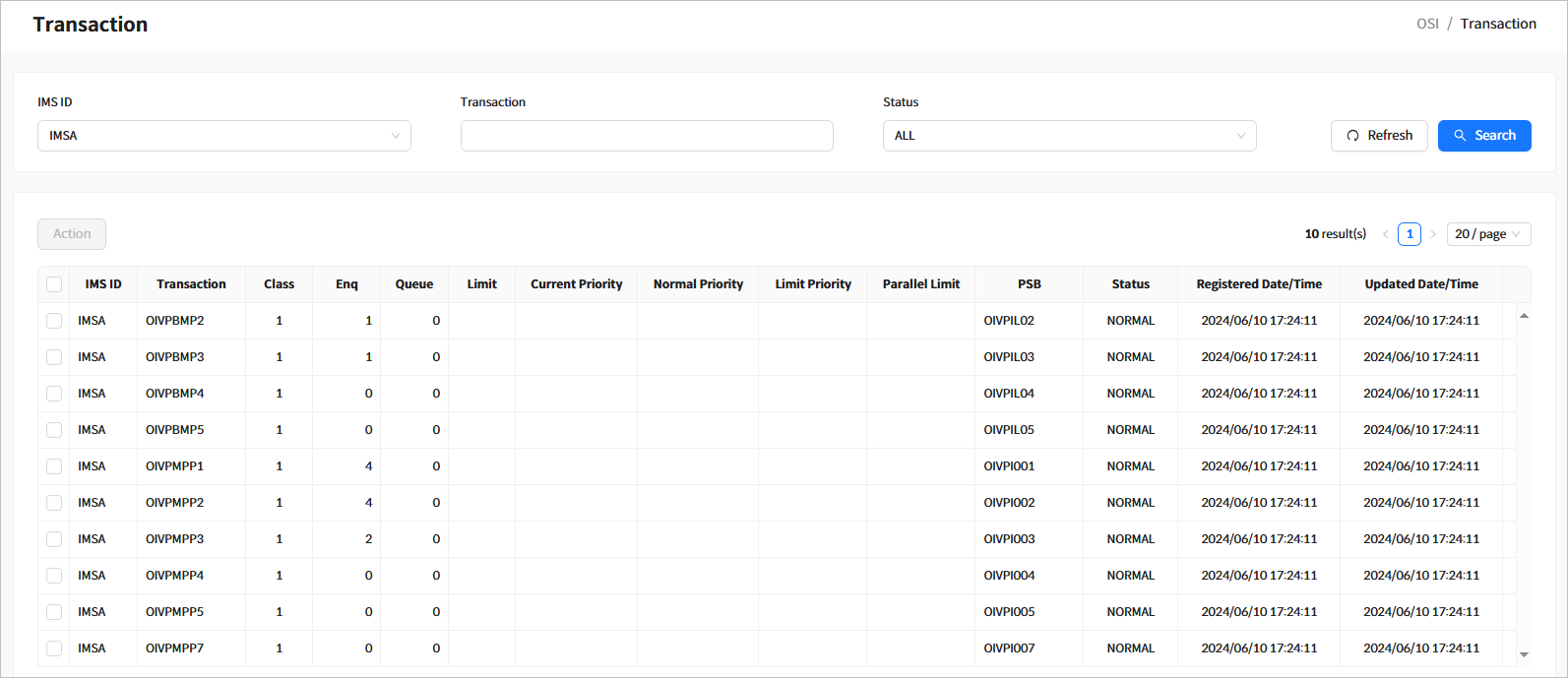Viewport: 1568px width, 678px height.
Task: Click the Action button above the table
Action: 72,234
